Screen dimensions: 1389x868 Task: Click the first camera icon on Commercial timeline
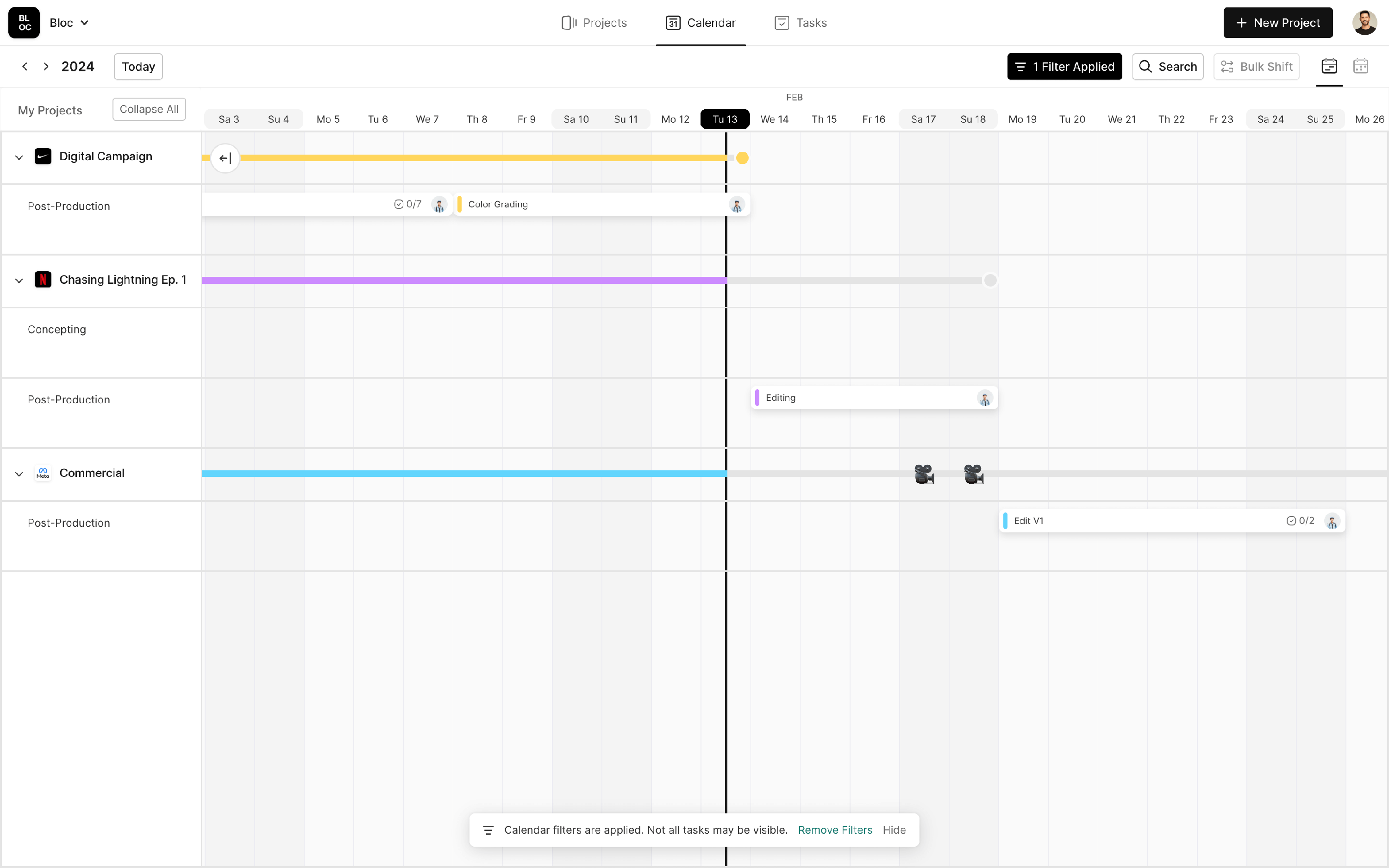pyautogui.click(x=924, y=474)
